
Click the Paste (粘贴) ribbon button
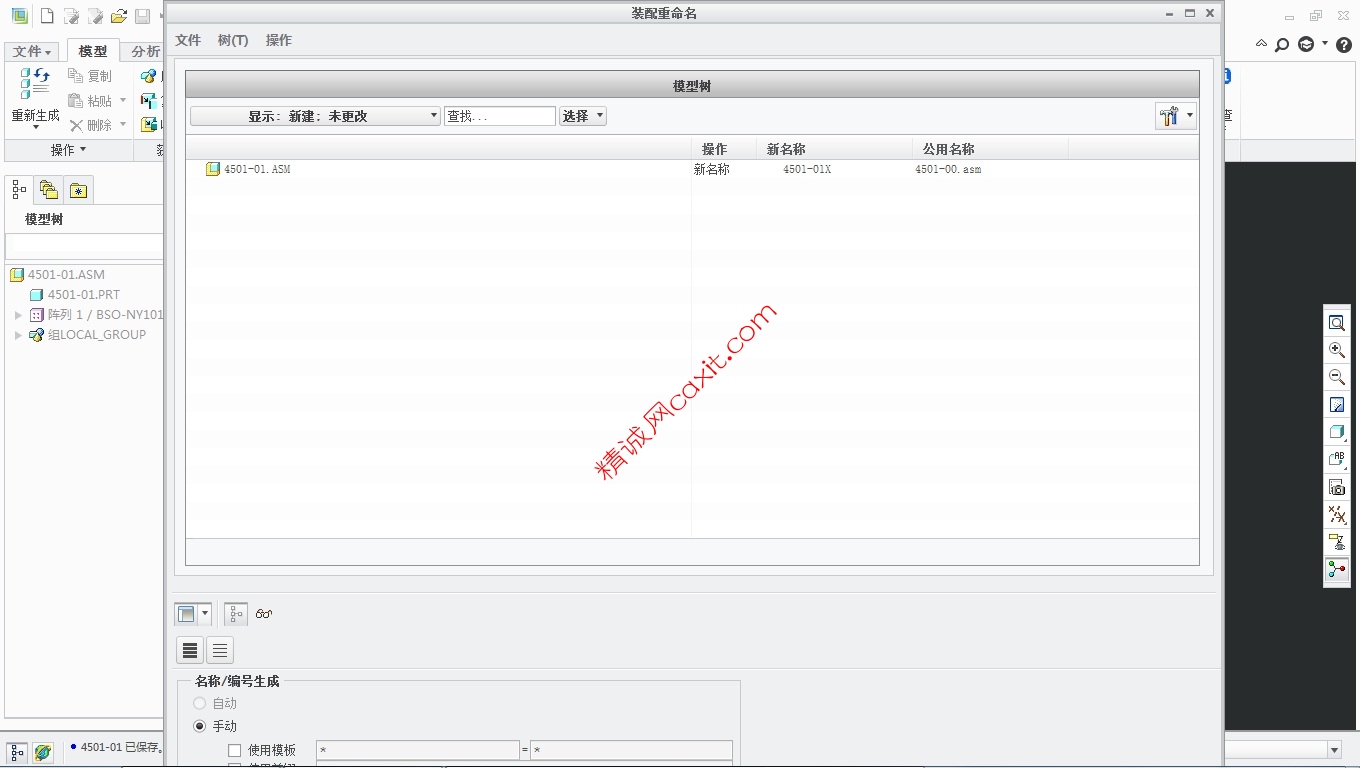coord(90,101)
